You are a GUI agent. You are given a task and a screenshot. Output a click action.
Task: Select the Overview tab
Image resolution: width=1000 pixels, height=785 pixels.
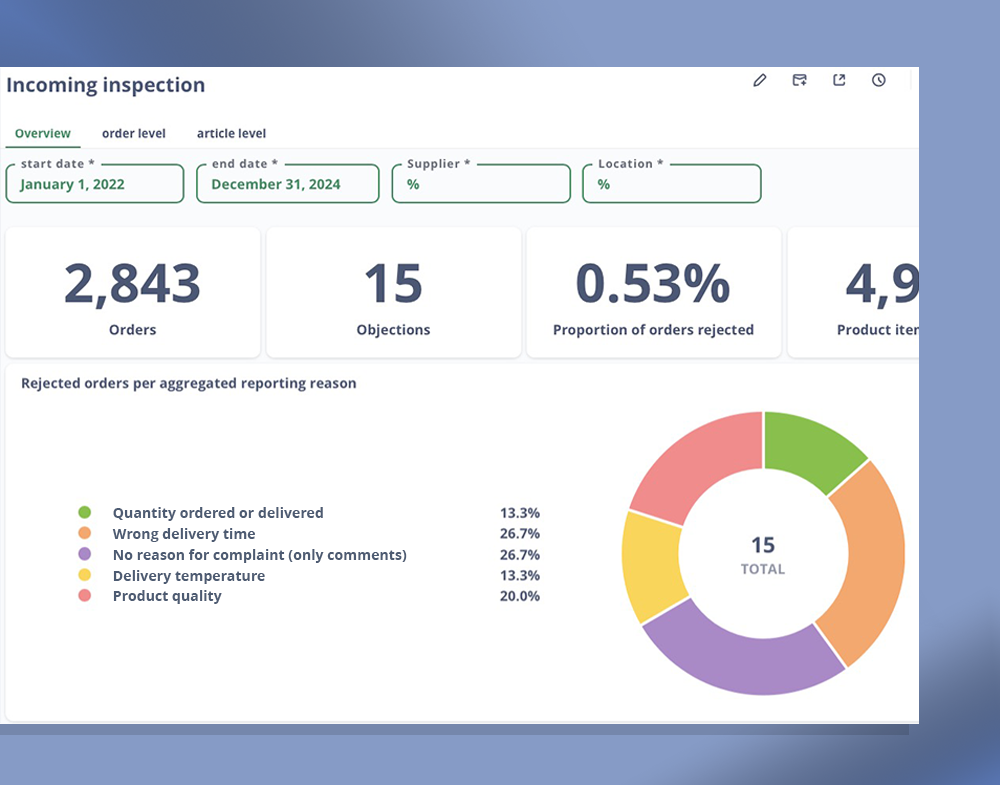click(x=43, y=133)
